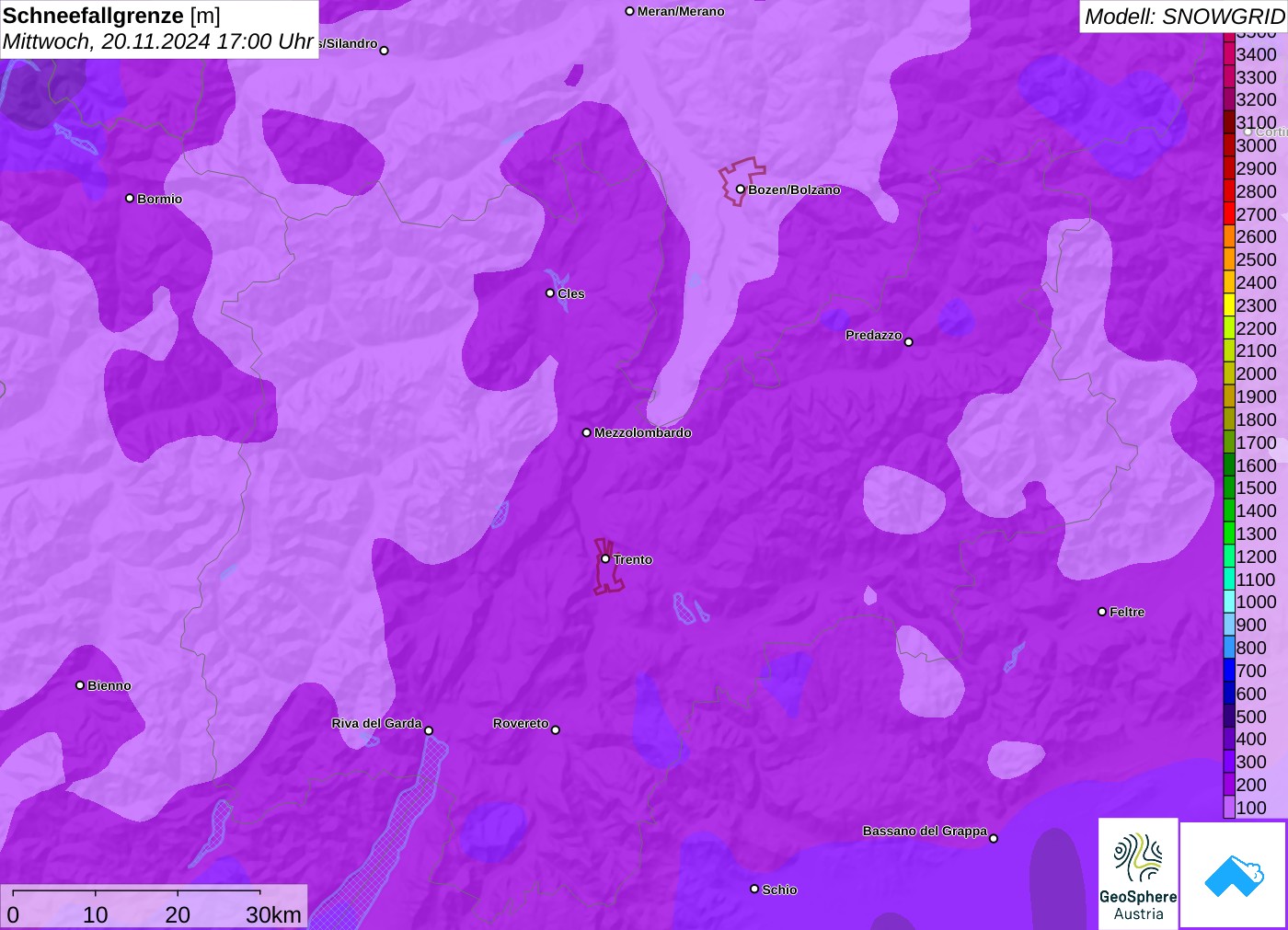Click the 100 m light purple legend swatch

1229,808
